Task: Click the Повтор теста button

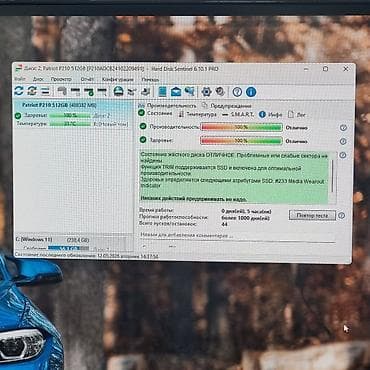Action: (312, 215)
